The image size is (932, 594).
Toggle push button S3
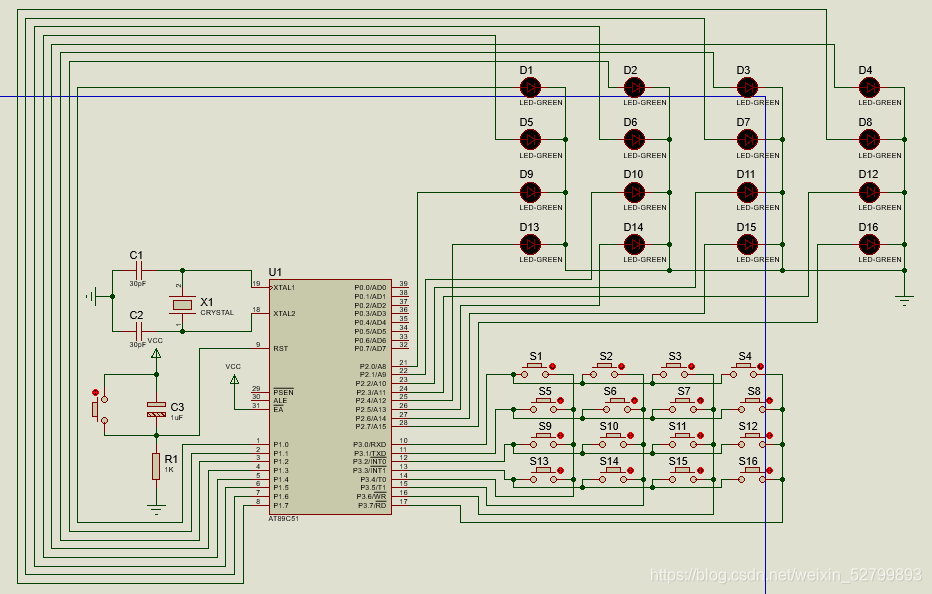coord(675,372)
